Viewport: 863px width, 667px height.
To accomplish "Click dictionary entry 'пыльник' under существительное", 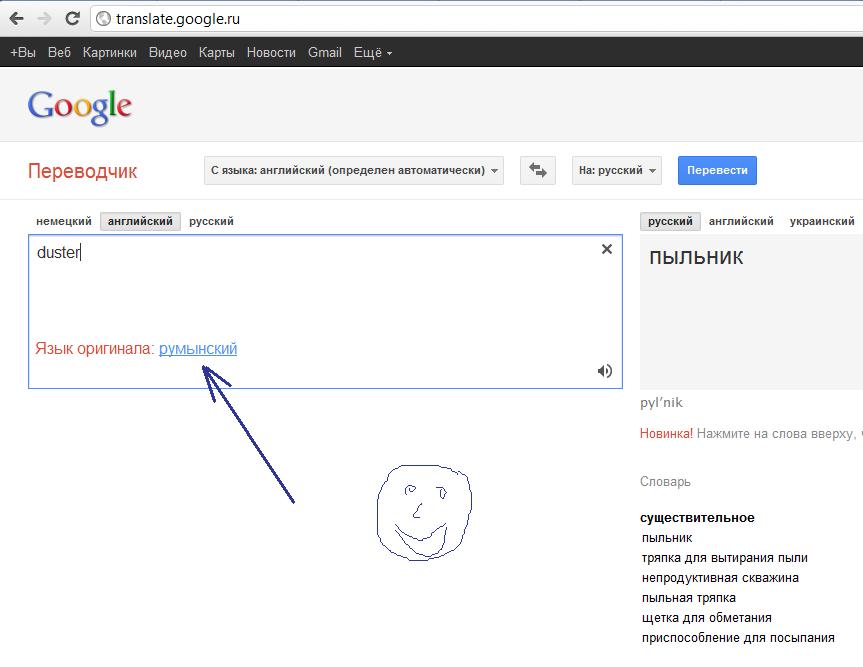I will point(667,538).
